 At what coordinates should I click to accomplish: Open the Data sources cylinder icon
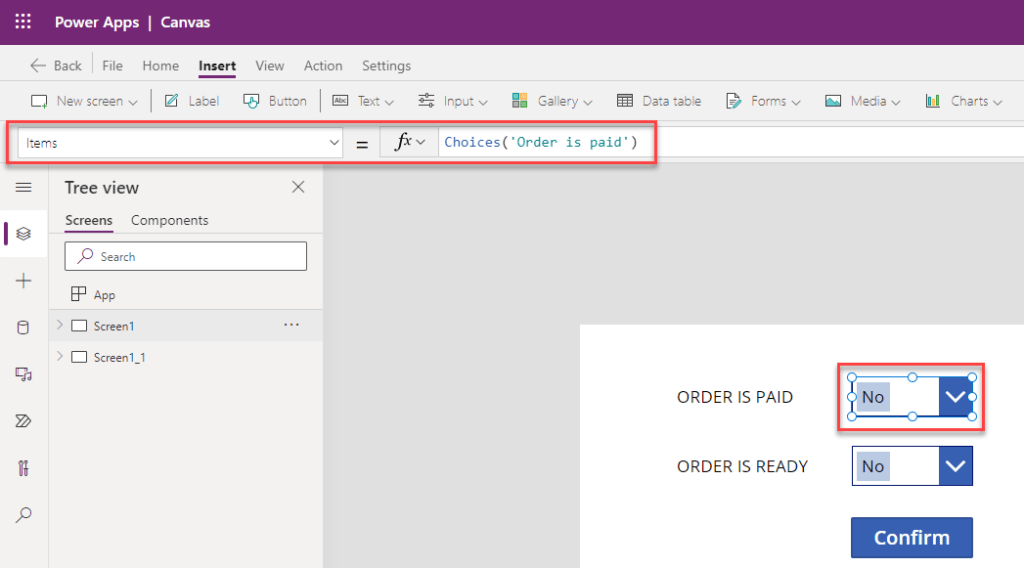click(x=24, y=327)
